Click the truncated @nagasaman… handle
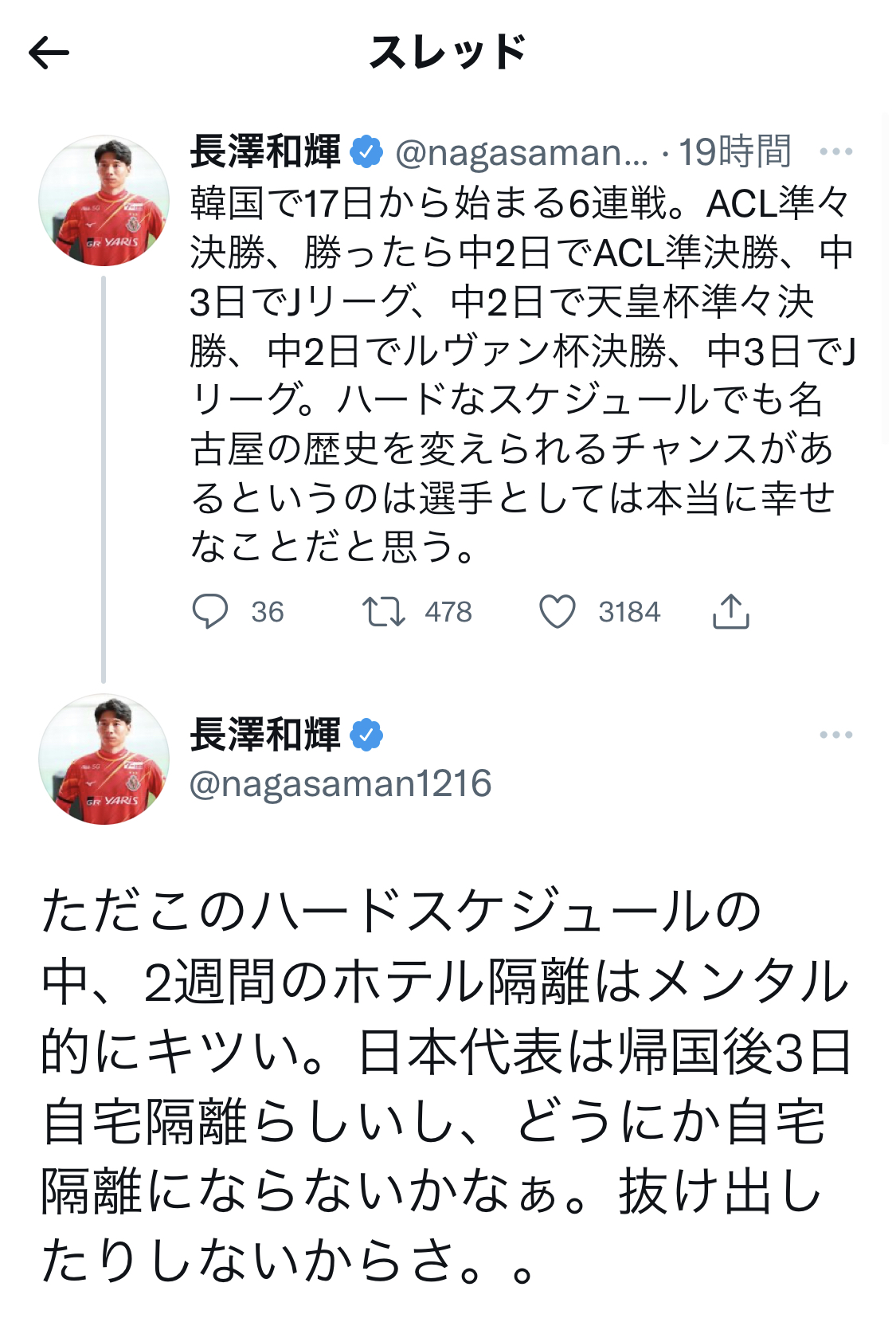This screenshot has height=1326, width=896. point(522,152)
